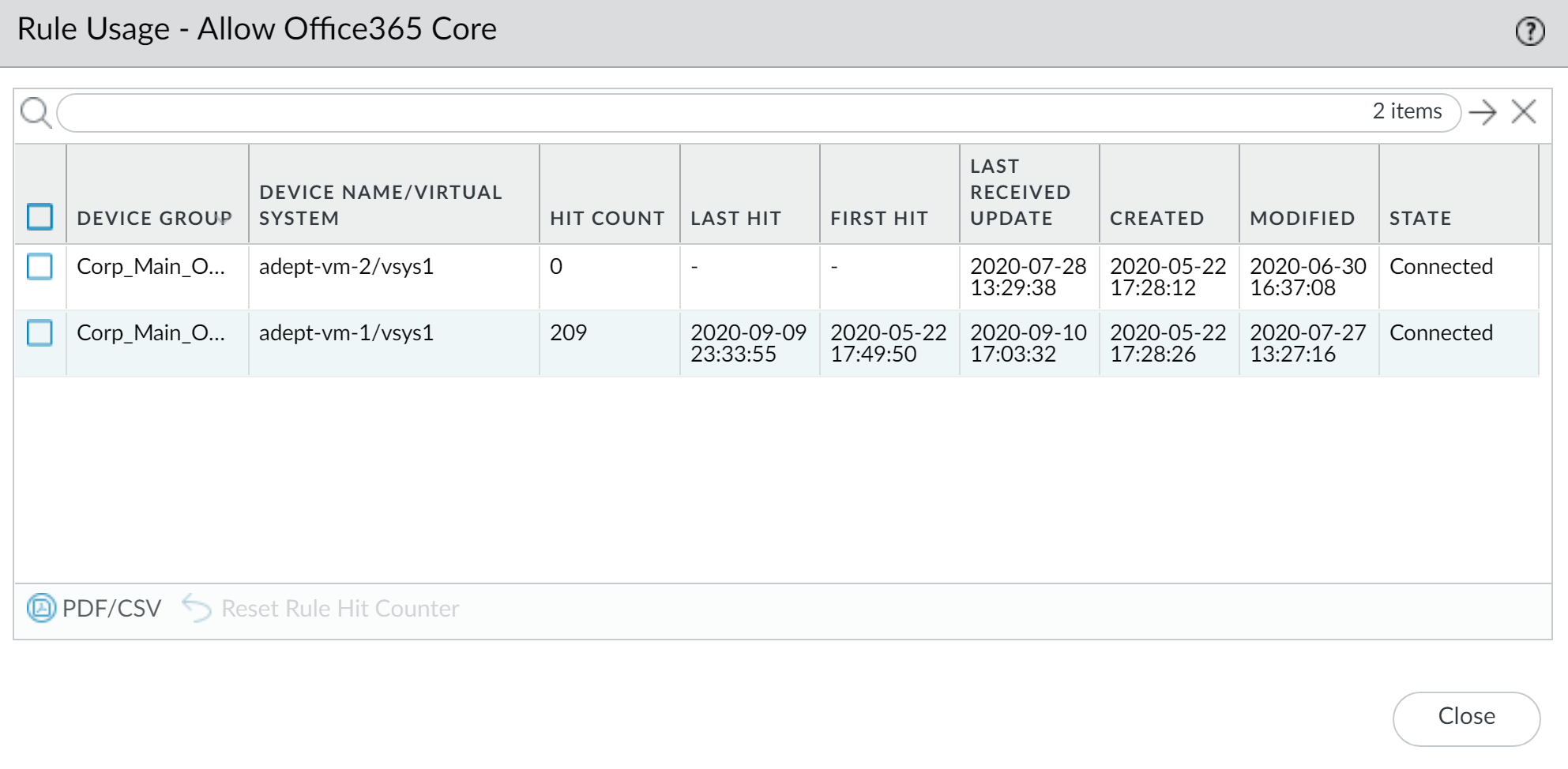
Task: Sort by Device Group column header
Action: [x=155, y=218]
